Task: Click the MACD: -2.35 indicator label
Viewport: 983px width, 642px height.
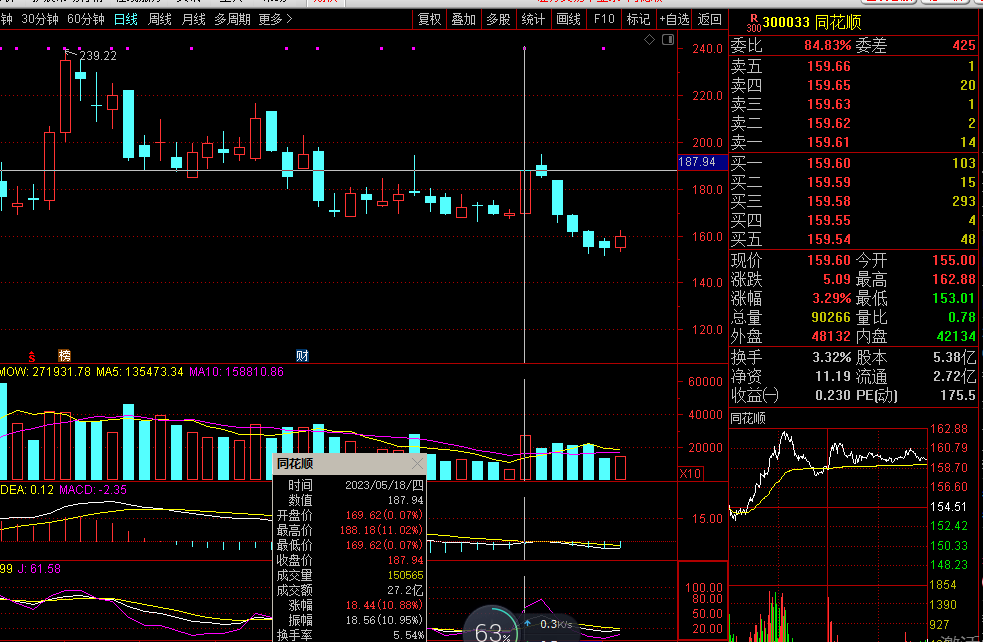Action: click(93, 490)
